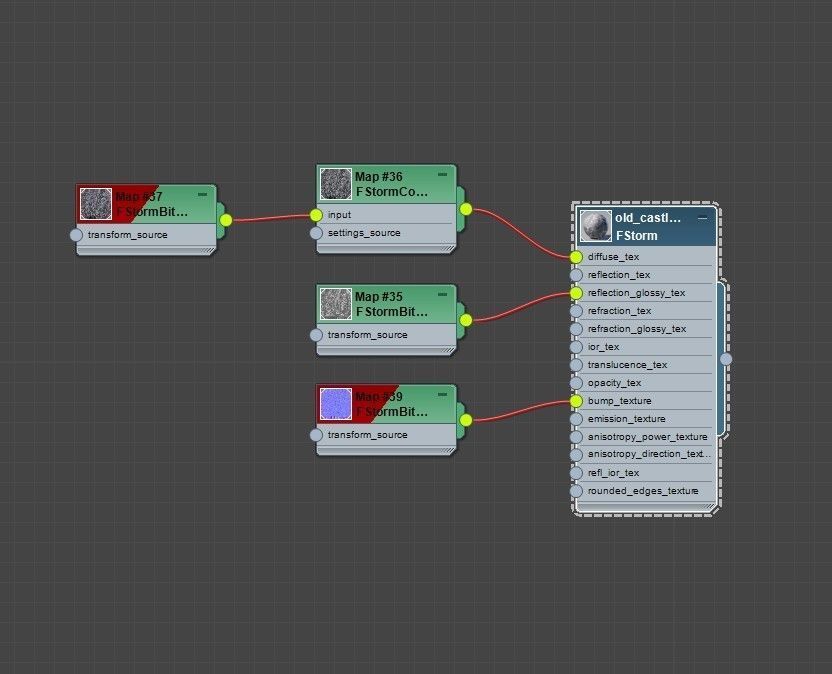The image size is (832, 674).
Task: Click the translucence_tex slot label
Action: pos(627,365)
